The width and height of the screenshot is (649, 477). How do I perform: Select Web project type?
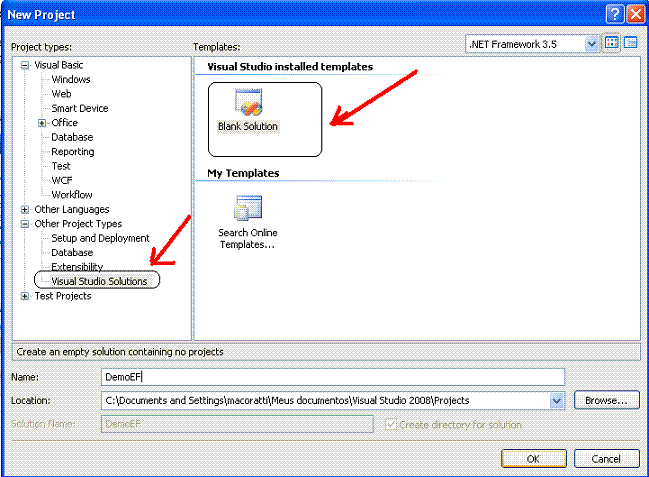pyautogui.click(x=61, y=94)
